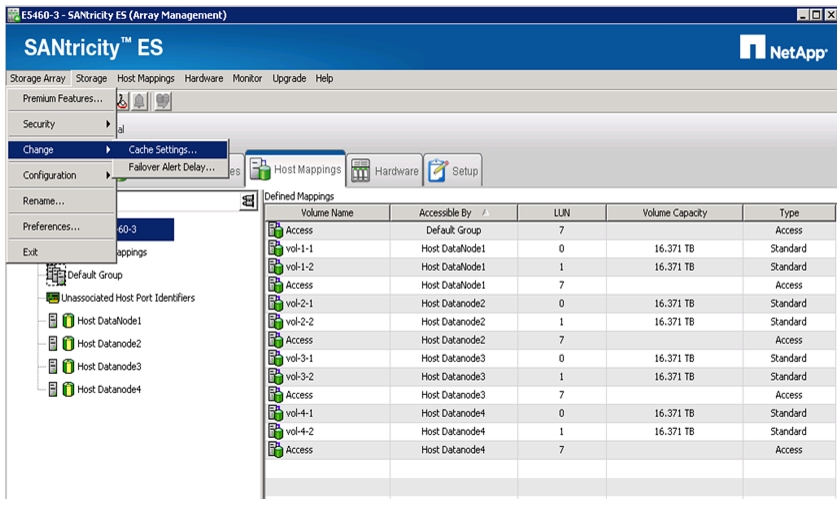
Task: Select the vol-1-1 row name
Action: 299,248
